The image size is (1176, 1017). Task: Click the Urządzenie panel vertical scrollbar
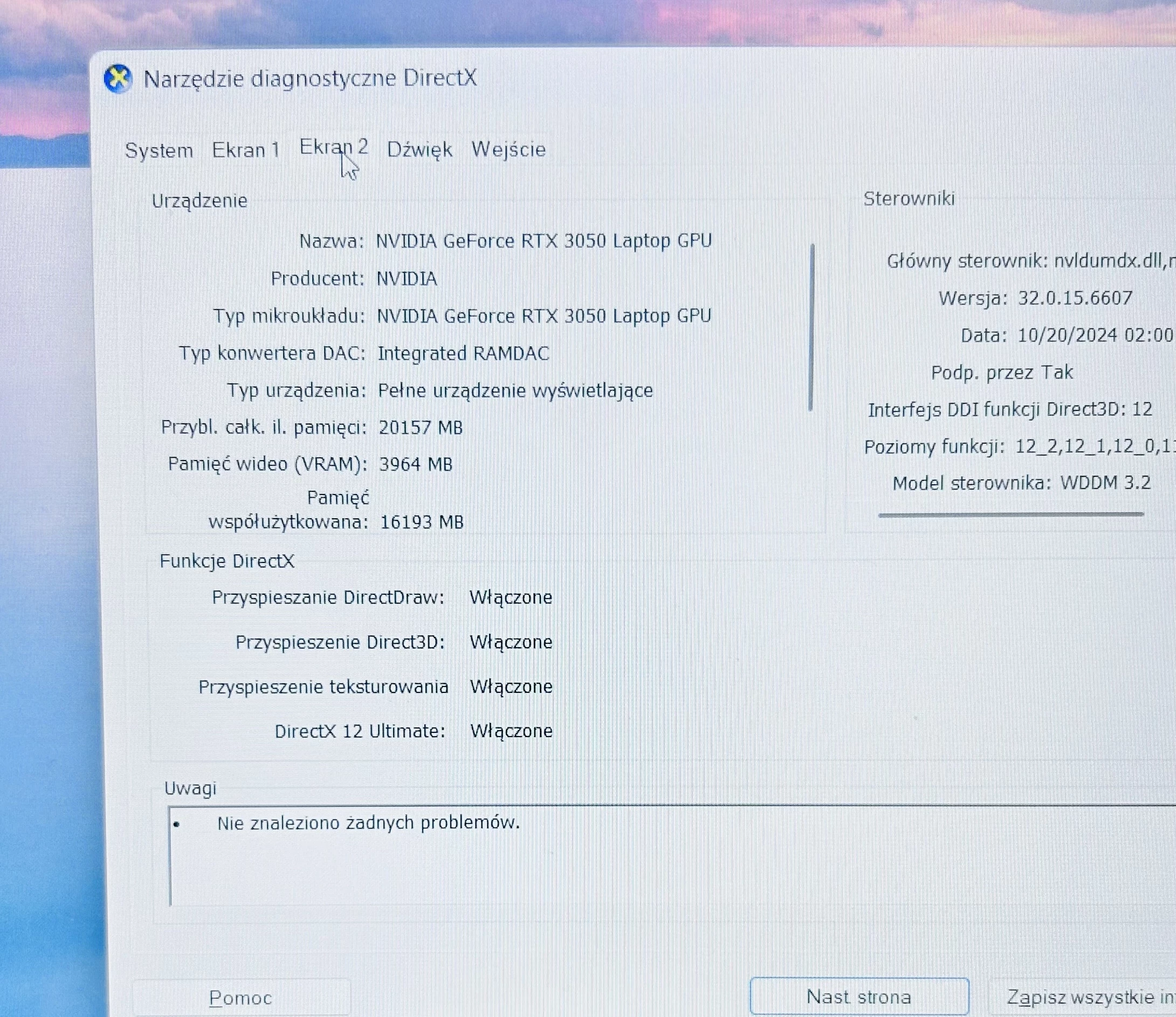pos(811,327)
